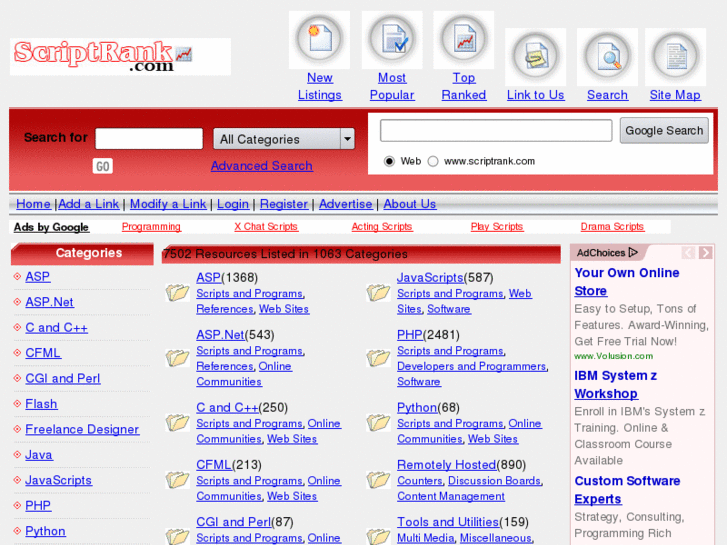Click the Link to Us icon
This screenshot has height=545, width=727.
point(536,57)
